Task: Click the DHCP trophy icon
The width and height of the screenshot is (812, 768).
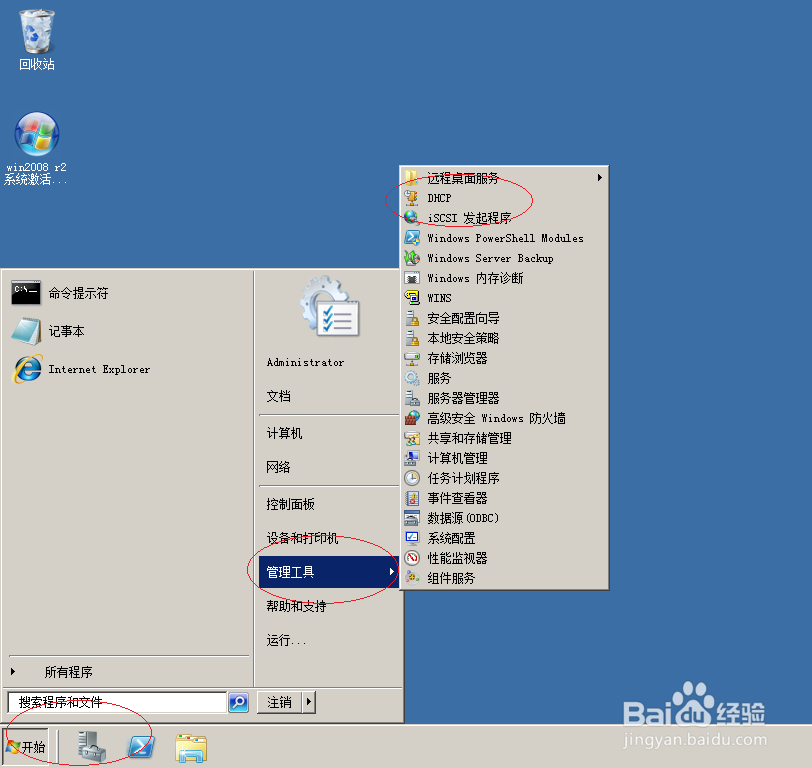Action: click(x=412, y=198)
